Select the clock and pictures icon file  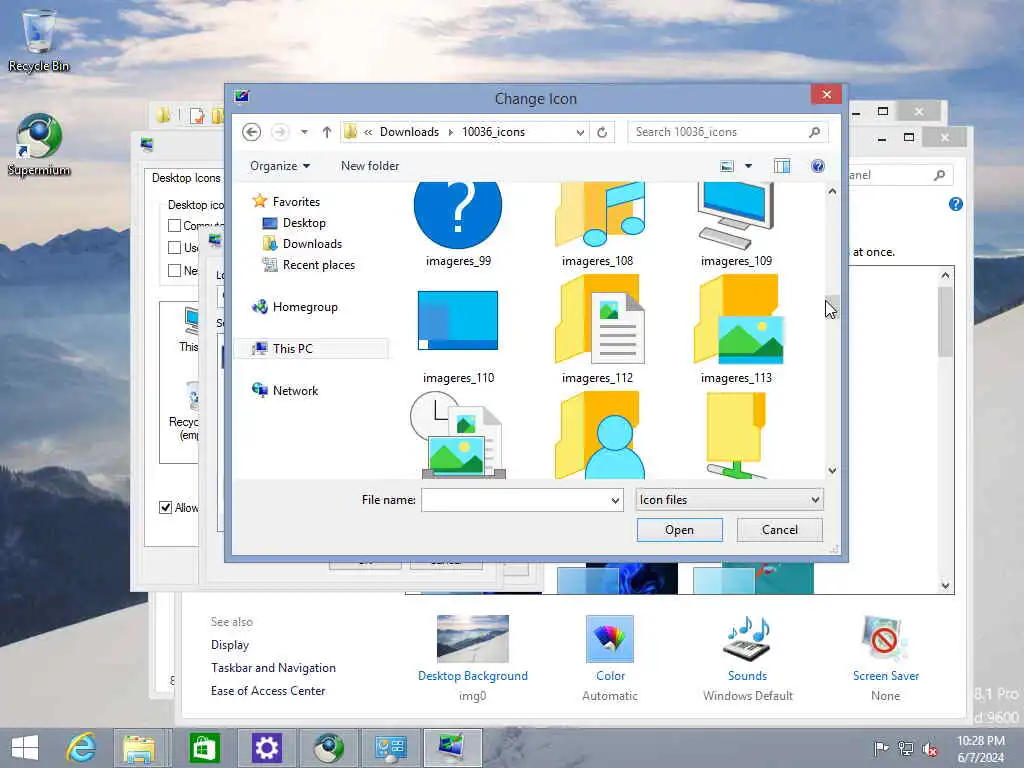[458, 435]
